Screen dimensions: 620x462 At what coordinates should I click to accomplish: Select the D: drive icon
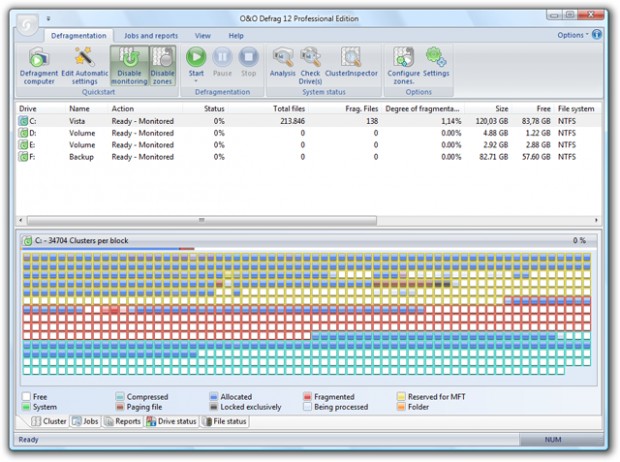point(23,133)
